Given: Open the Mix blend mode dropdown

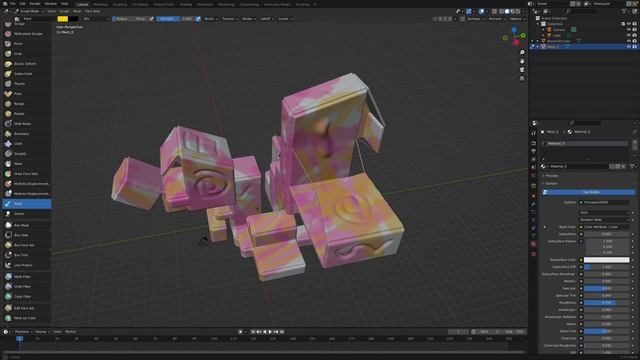Looking at the screenshot, I should click(96, 19).
